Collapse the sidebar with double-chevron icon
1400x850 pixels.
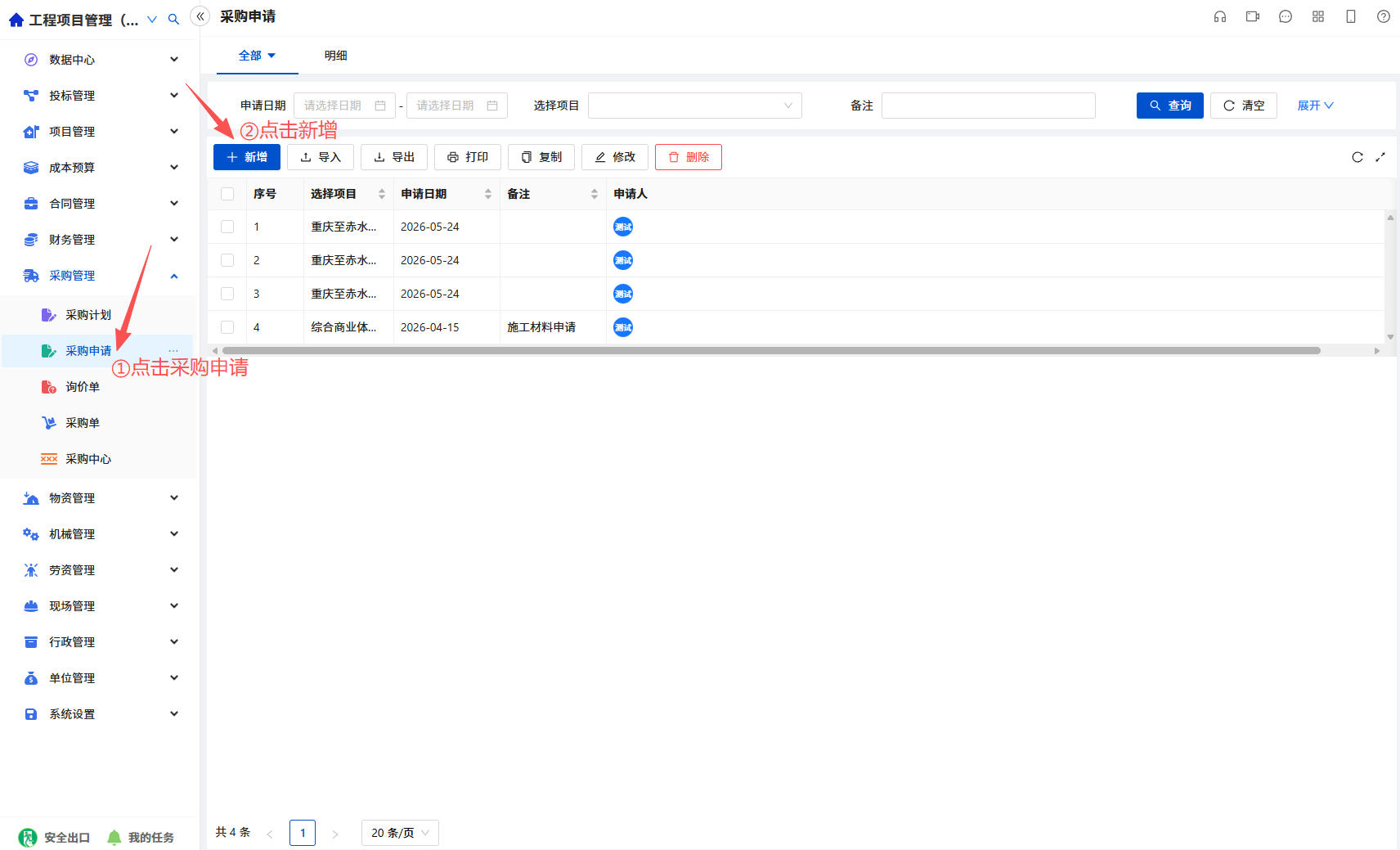pos(200,16)
